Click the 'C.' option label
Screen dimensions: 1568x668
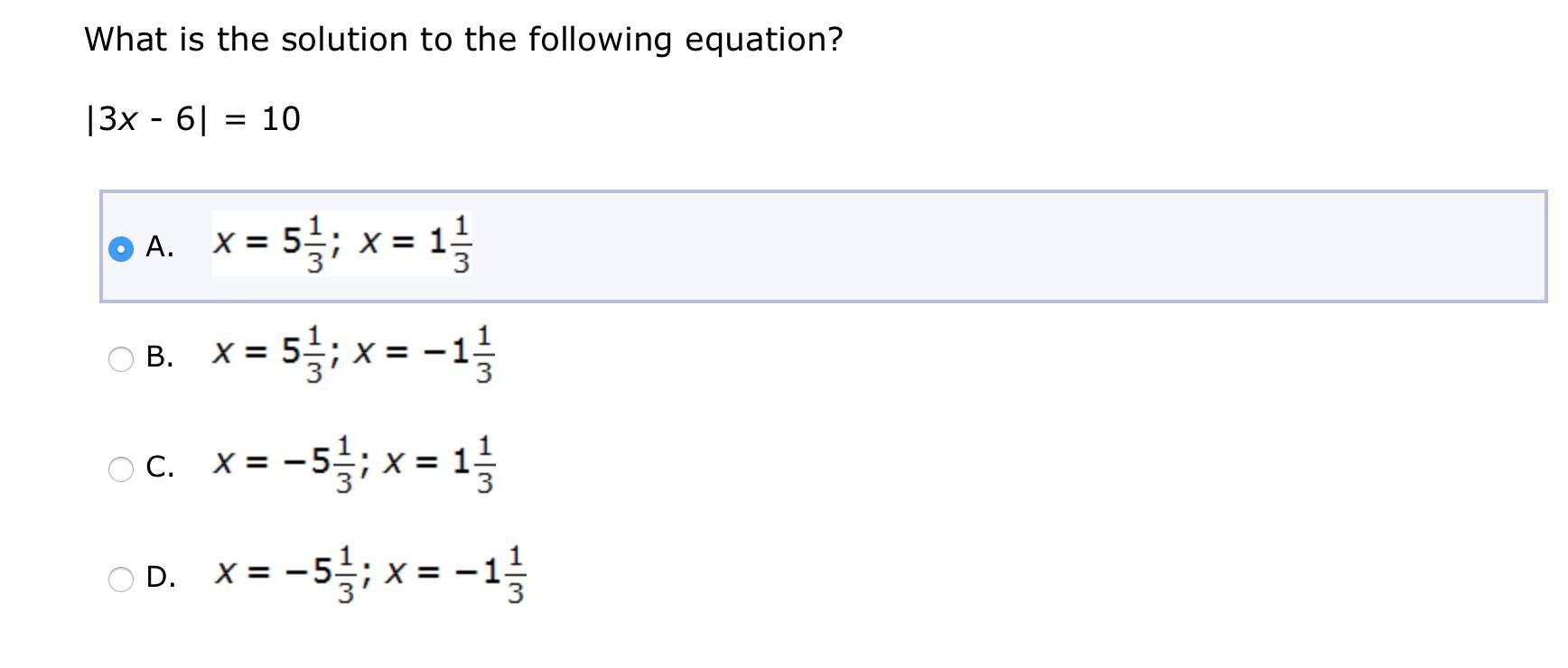pyautogui.click(x=160, y=468)
